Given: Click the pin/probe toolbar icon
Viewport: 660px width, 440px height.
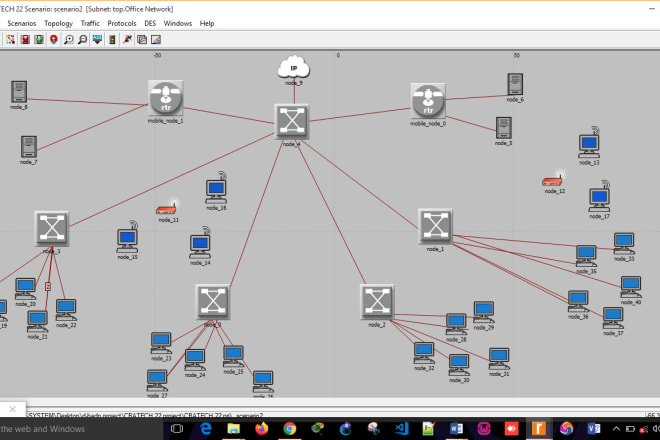Looking at the screenshot, I should [x=127, y=40].
